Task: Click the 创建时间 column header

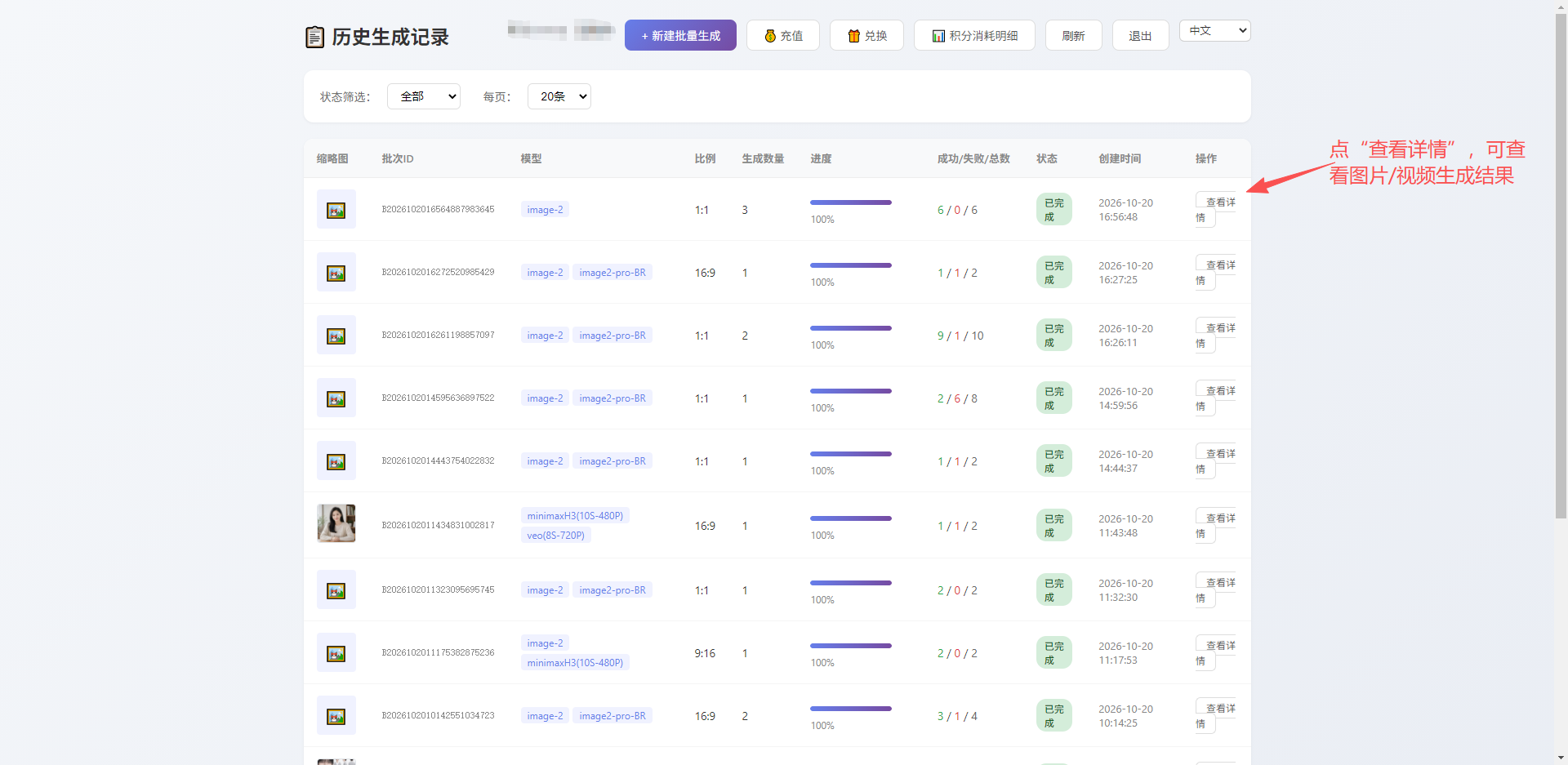Action: pyautogui.click(x=1120, y=158)
